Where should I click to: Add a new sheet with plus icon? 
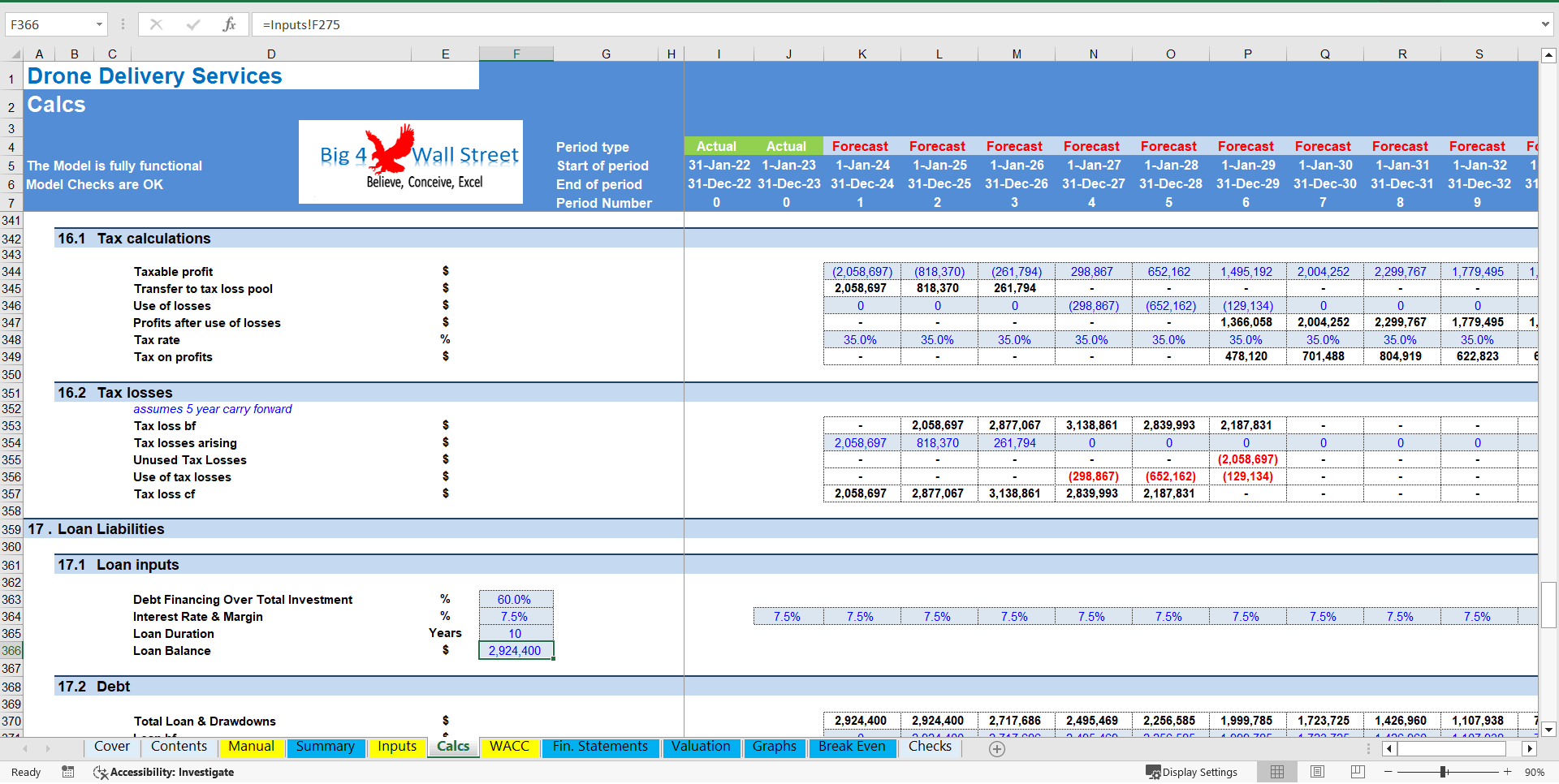[997, 749]
